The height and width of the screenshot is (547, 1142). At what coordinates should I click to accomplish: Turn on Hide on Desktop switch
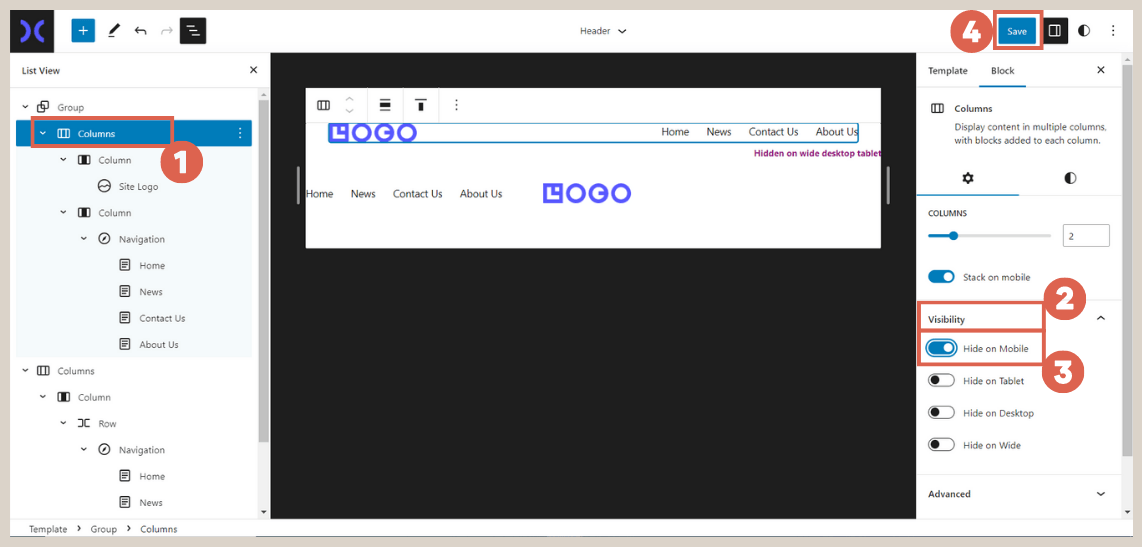(941, 413)
